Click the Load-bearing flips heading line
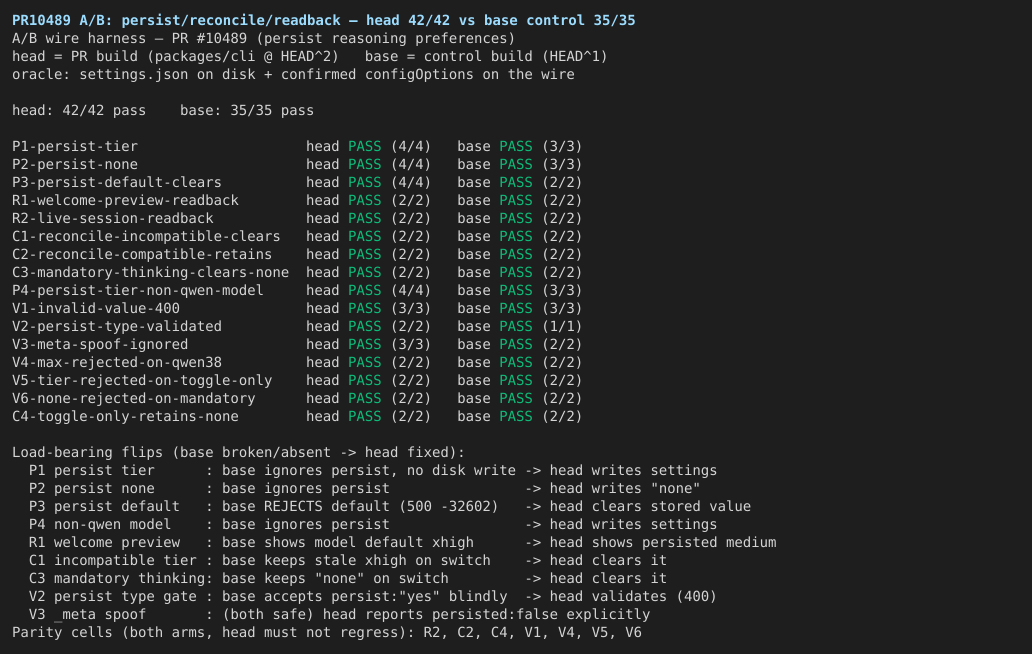This screenshot has width=1032, height=654. pos(238,453)
